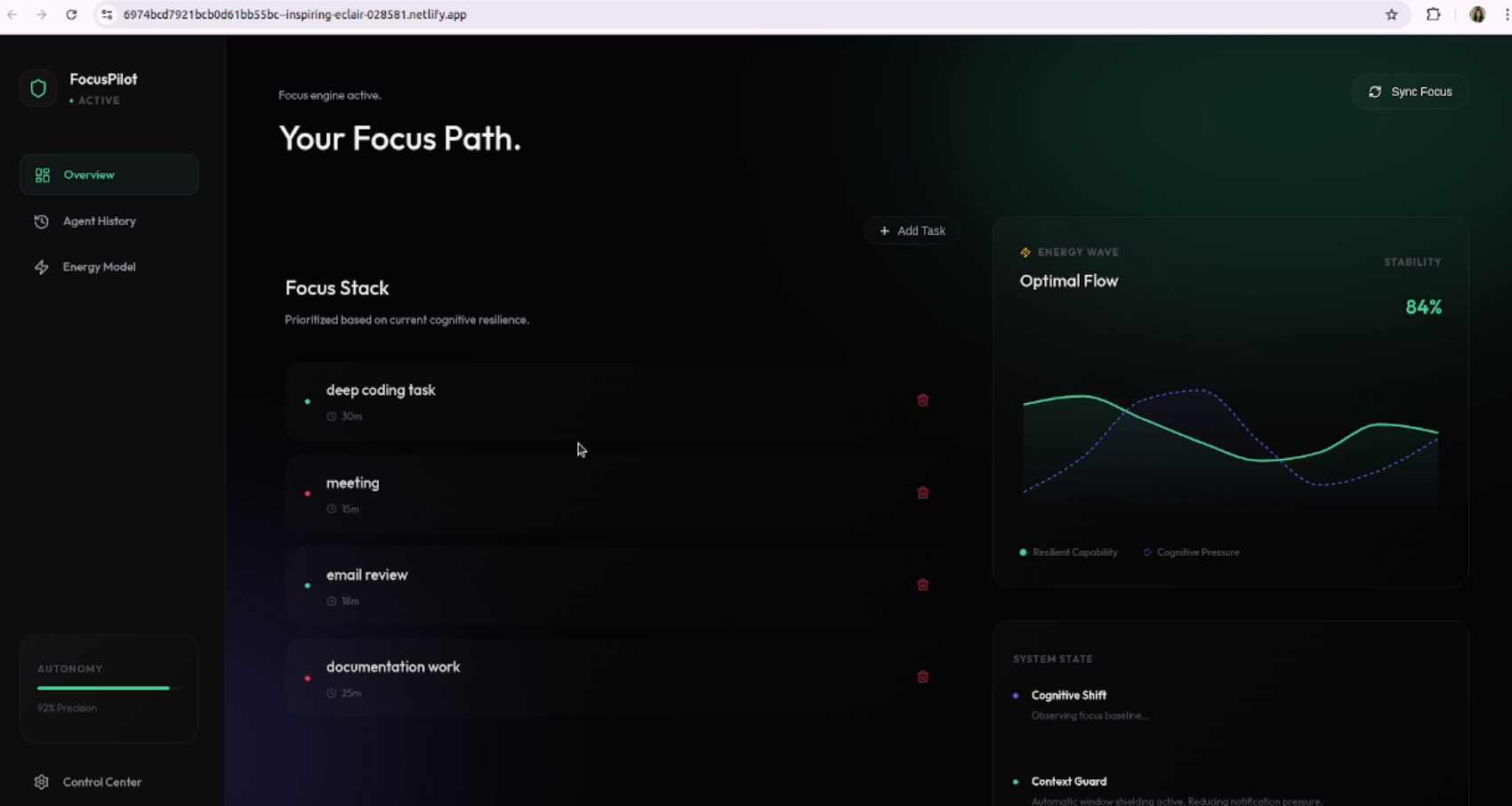Delete the documentation work task

coord(922,677)
